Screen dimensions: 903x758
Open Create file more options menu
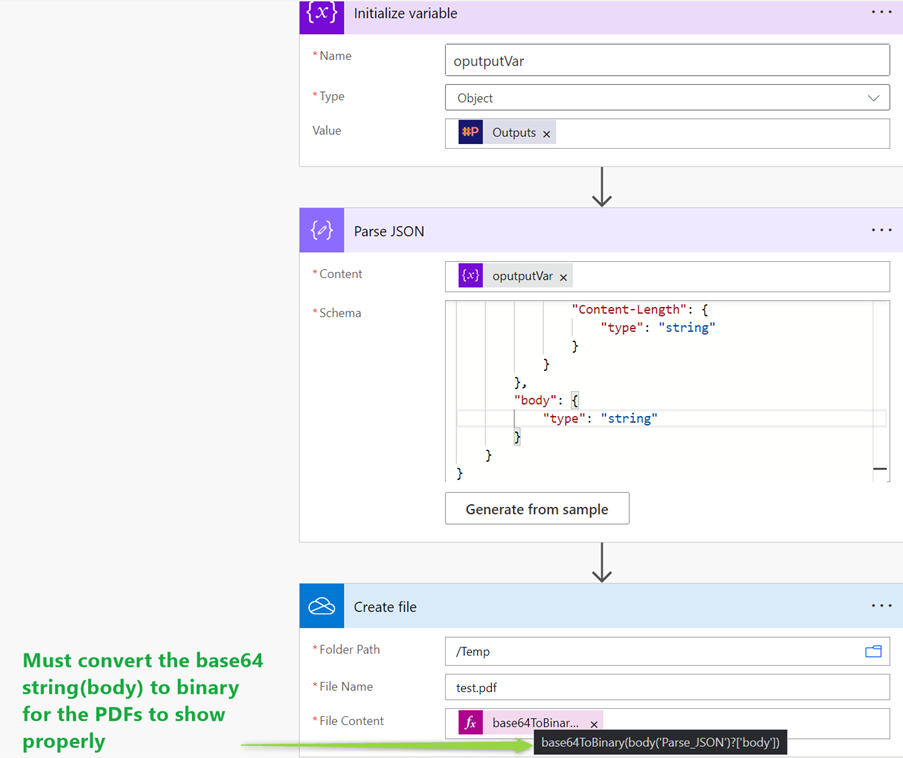(880, 606)
